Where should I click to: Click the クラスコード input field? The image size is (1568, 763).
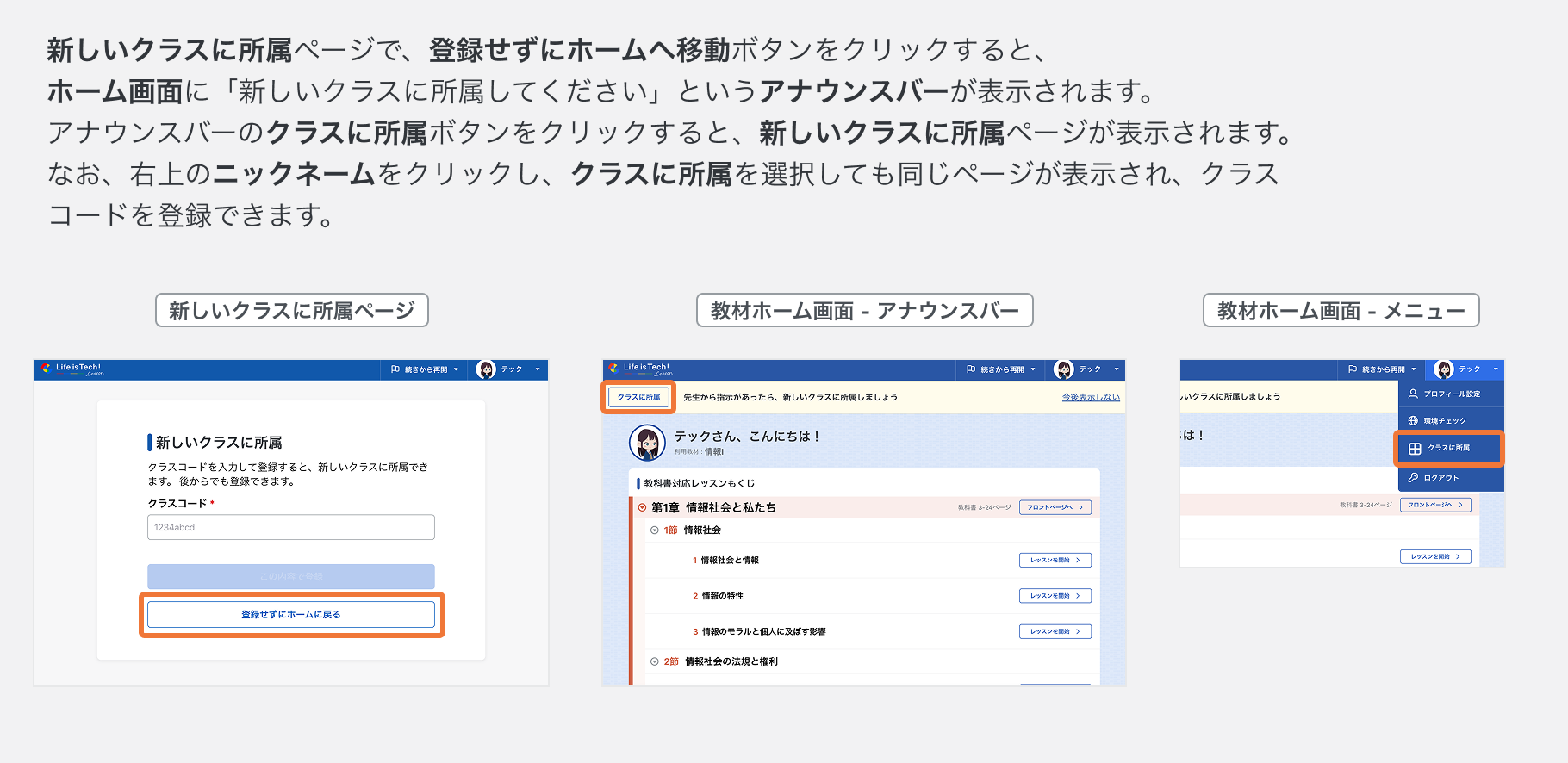[291, 527]
